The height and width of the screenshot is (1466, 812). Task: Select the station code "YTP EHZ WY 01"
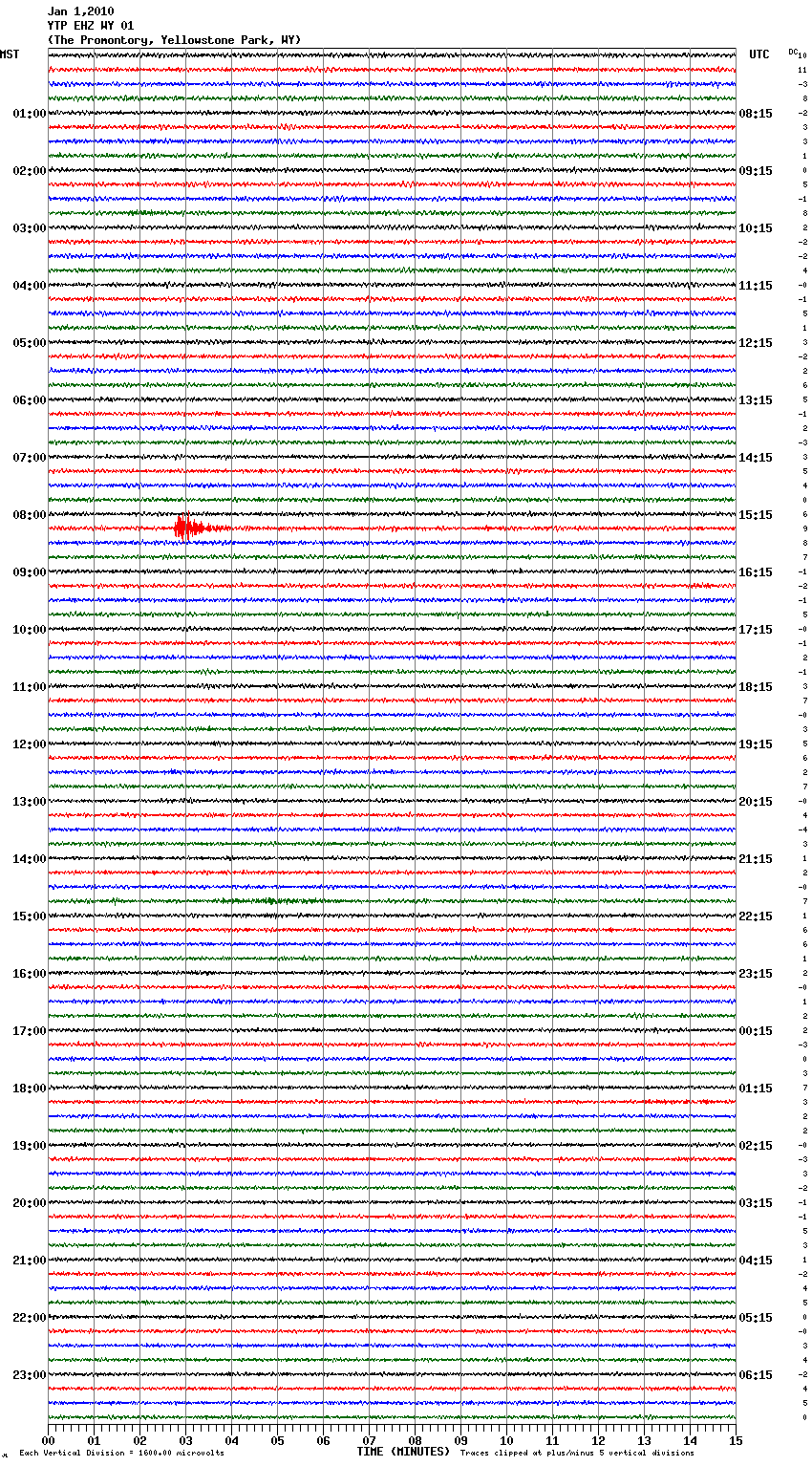pos(91,26)
